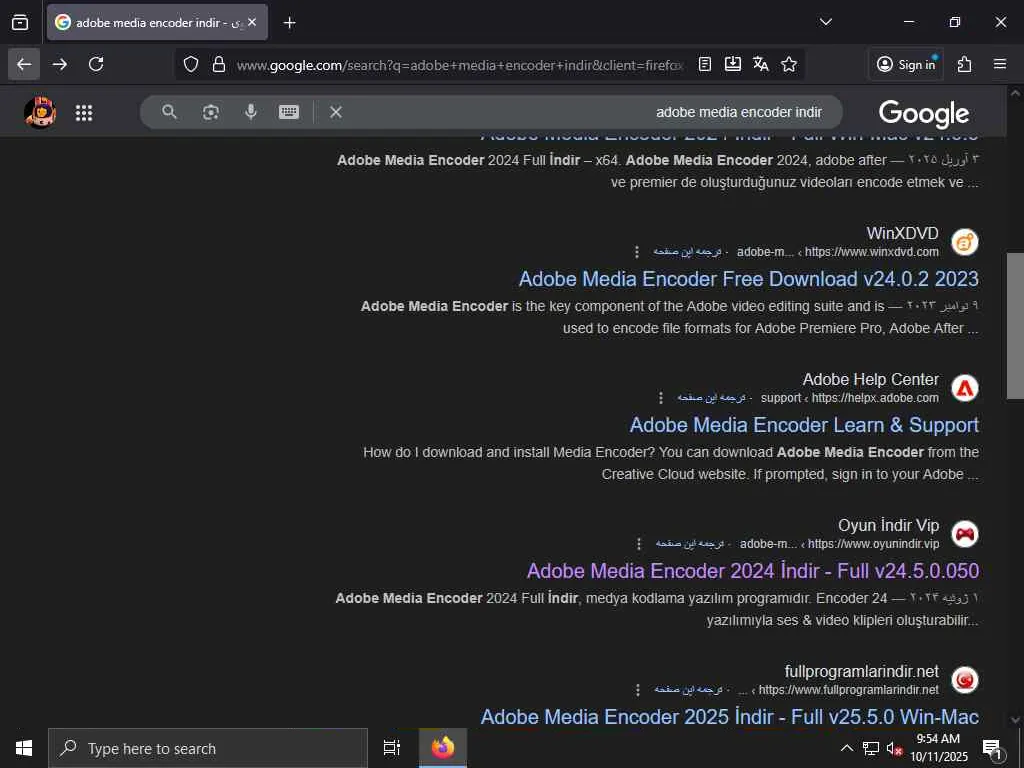1024x768 pixels.
Task: Translate the Adobe Help Center result page
Action: (x=711, y=398)
